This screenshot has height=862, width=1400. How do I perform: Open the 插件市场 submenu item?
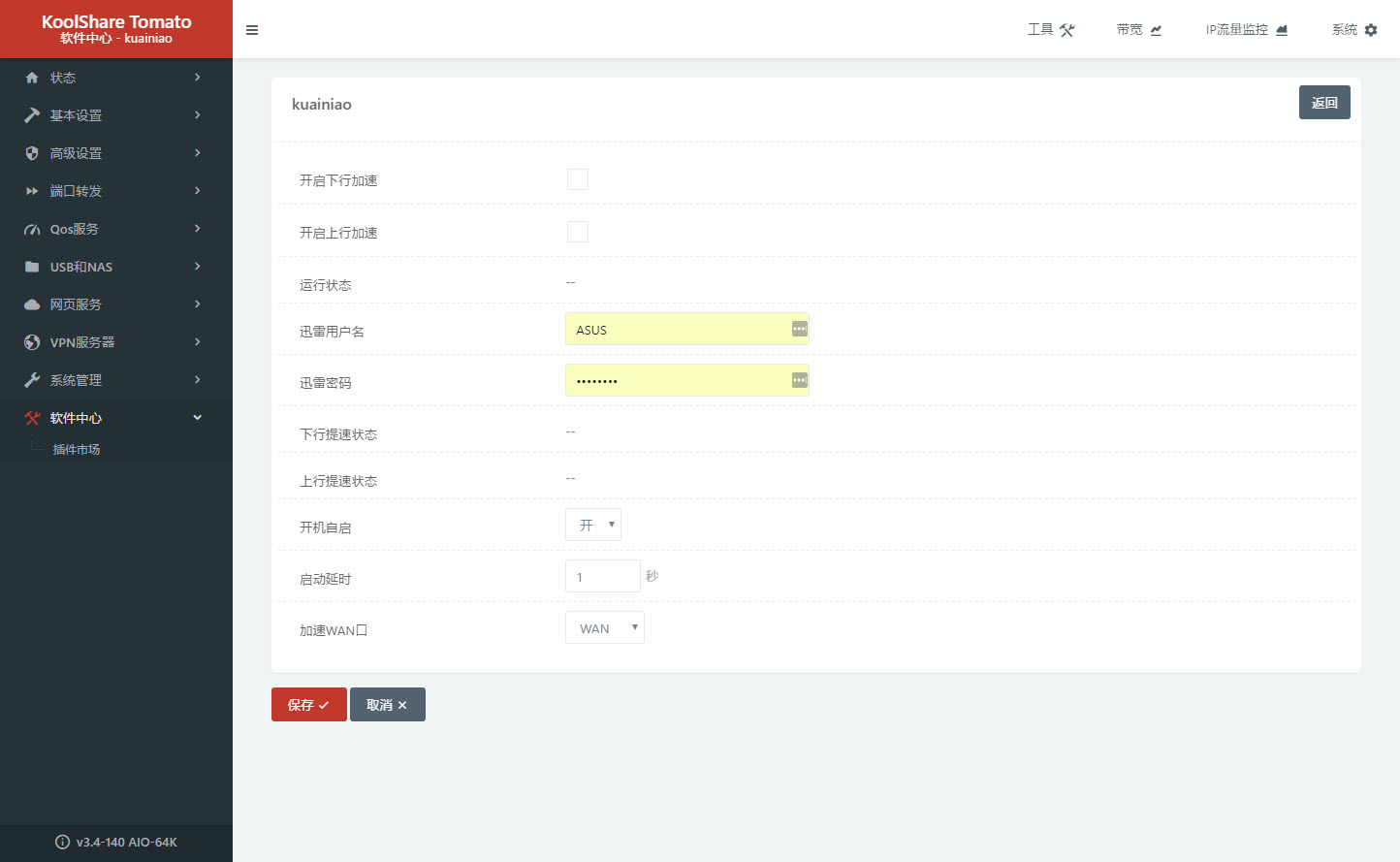click(77, 449)
